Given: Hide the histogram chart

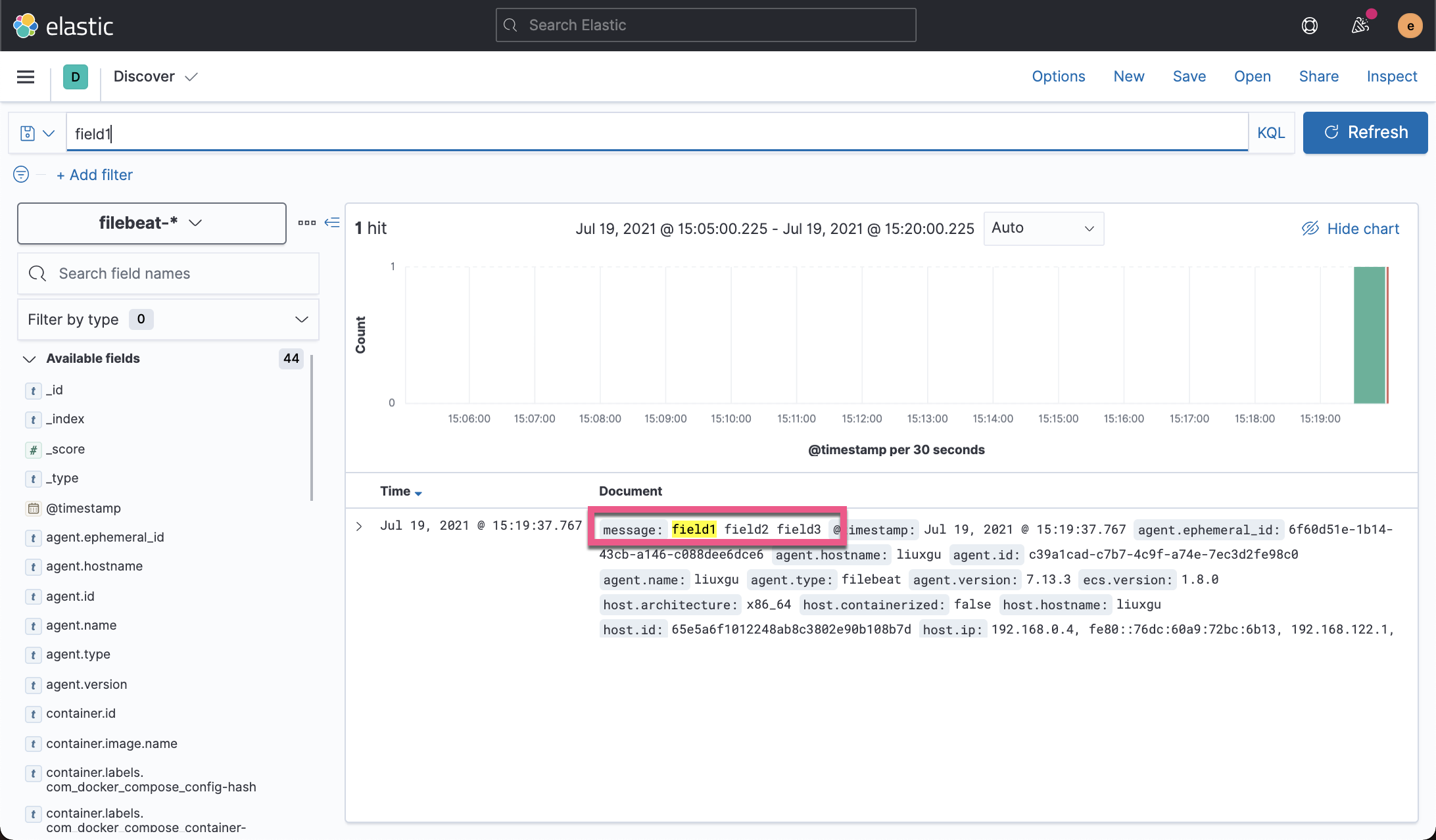Looking at the screenshot, I should (x=1351, y=228).
